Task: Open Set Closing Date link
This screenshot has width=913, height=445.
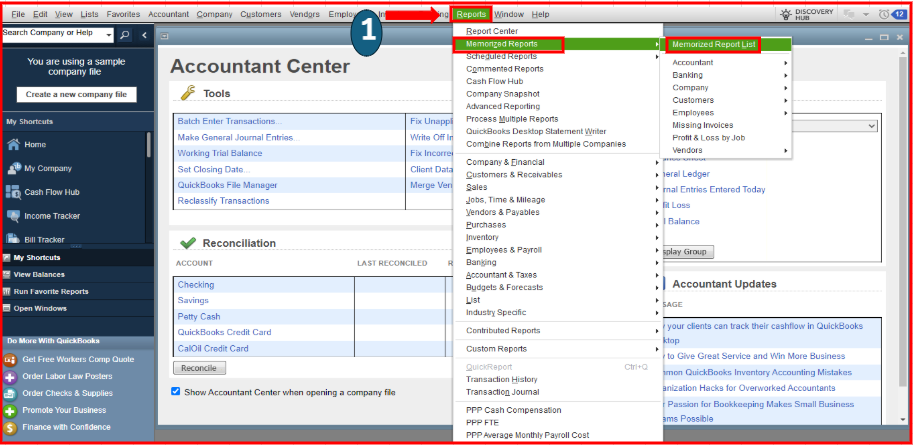Action: 214,169
